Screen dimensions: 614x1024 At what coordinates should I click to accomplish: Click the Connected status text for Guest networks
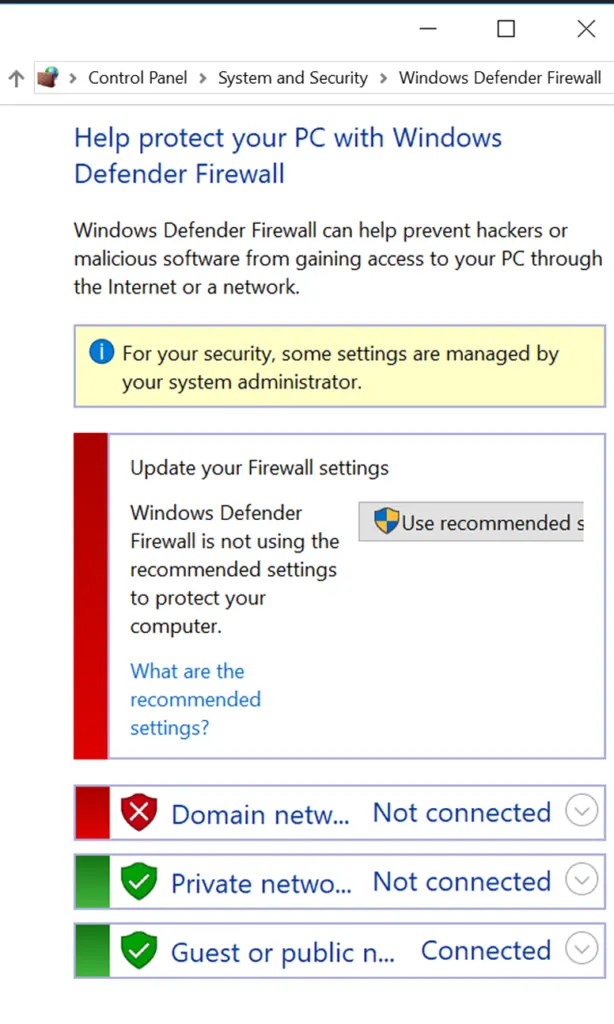[485, 950]
